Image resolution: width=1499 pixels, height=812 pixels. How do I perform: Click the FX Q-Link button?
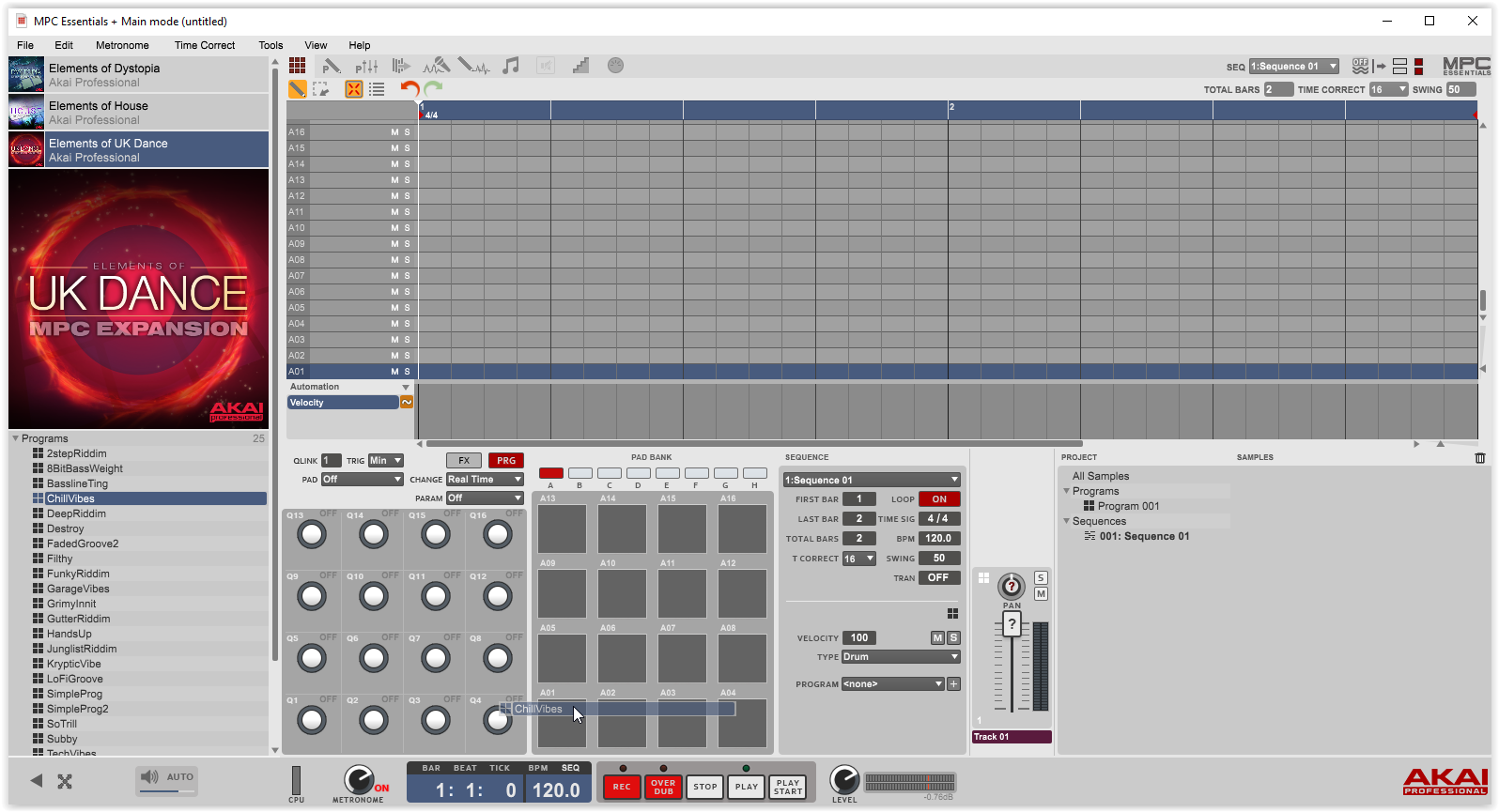(x=464, y=461)
